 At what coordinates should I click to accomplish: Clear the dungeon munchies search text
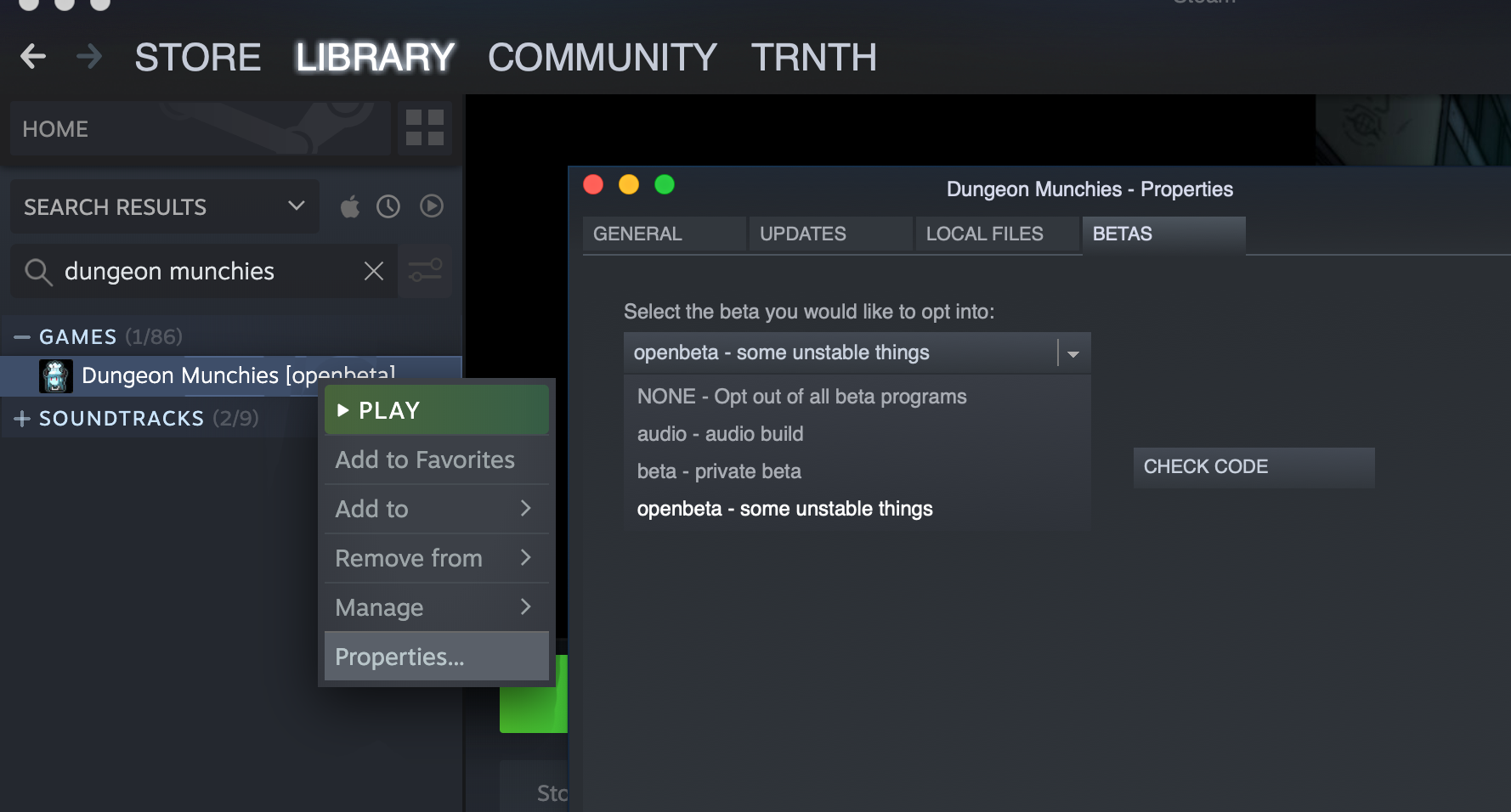pos(374,271)
